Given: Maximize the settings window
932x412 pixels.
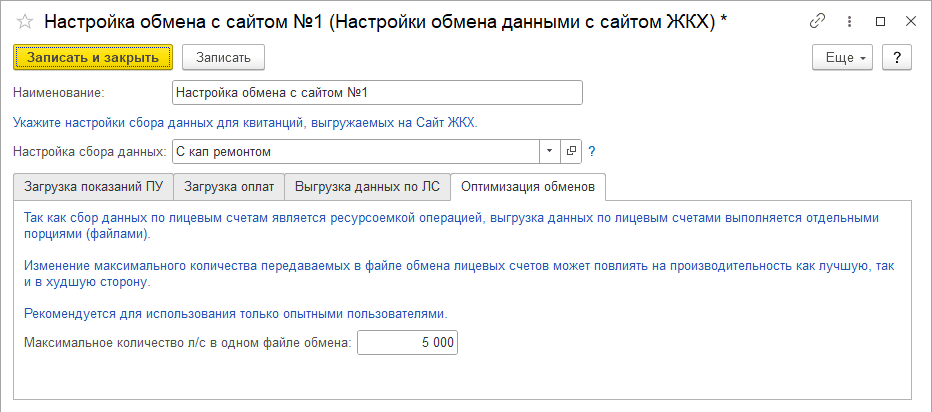Looking at the screenshot, I should point(881,22).
